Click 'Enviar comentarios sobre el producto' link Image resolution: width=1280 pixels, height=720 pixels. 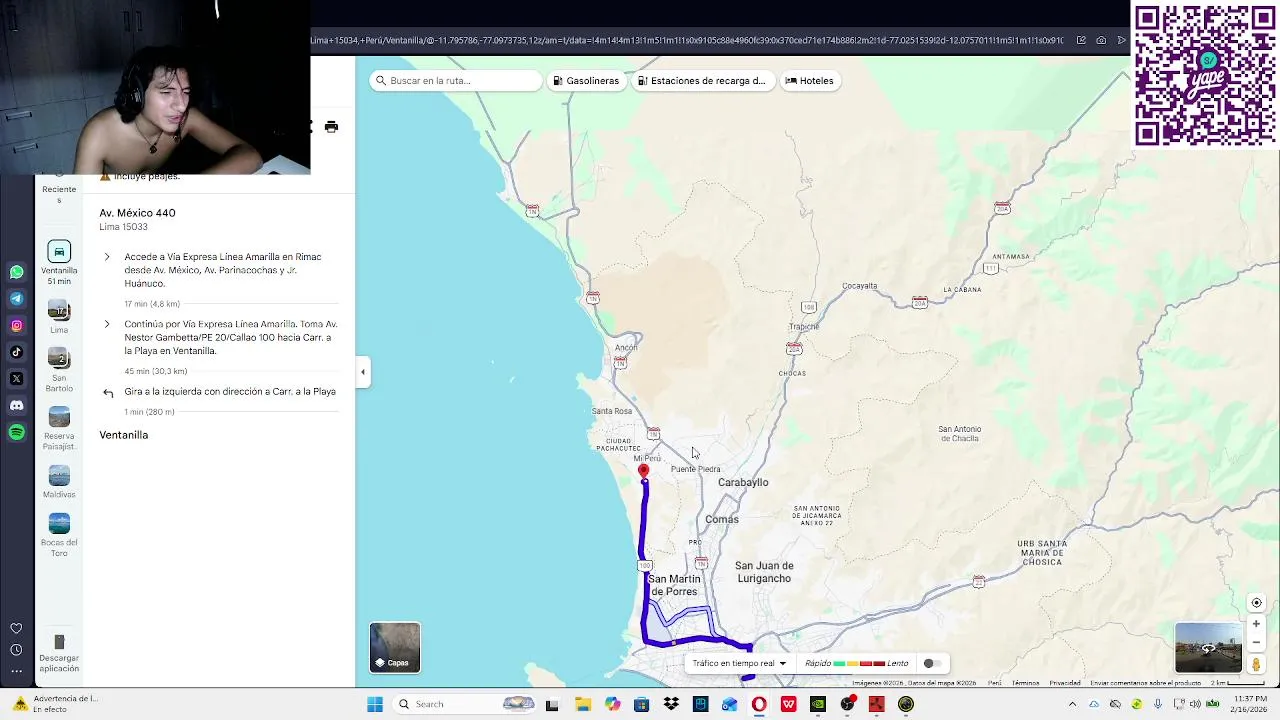pos(1146,683)
